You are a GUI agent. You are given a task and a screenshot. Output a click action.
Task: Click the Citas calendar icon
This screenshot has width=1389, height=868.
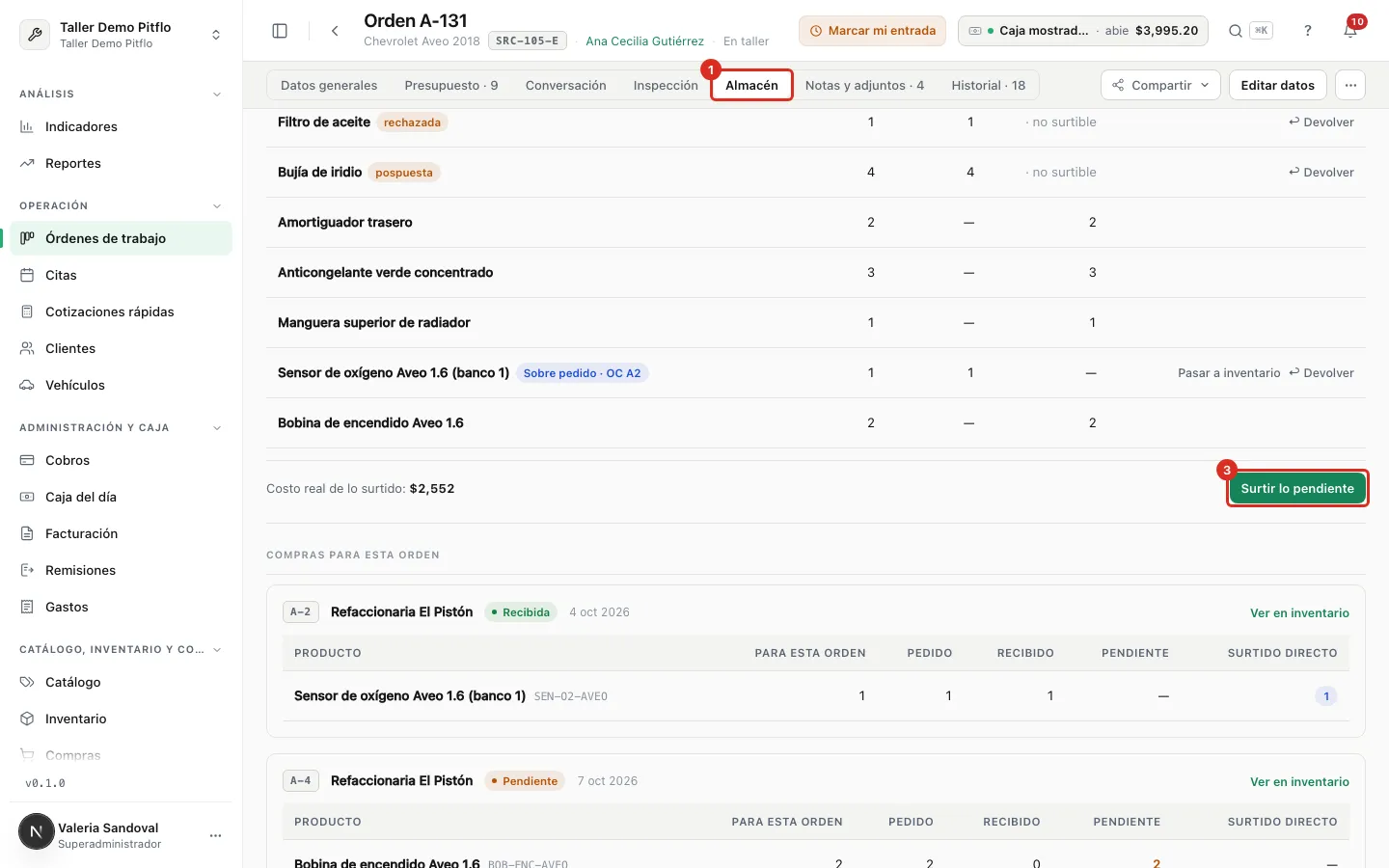point(27,275)
